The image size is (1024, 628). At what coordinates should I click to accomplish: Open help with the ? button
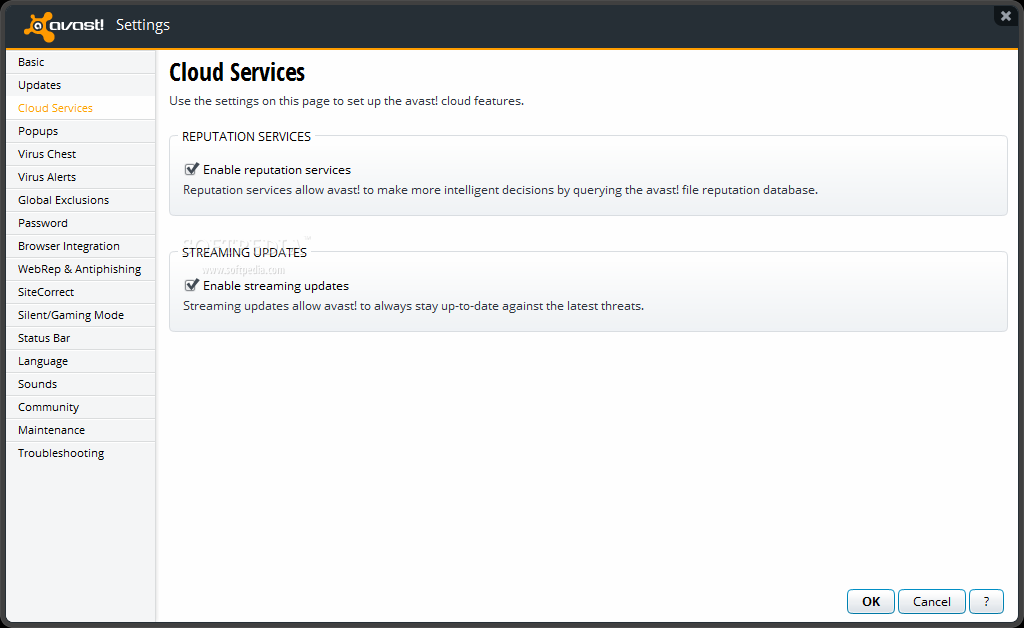(986, 601)
